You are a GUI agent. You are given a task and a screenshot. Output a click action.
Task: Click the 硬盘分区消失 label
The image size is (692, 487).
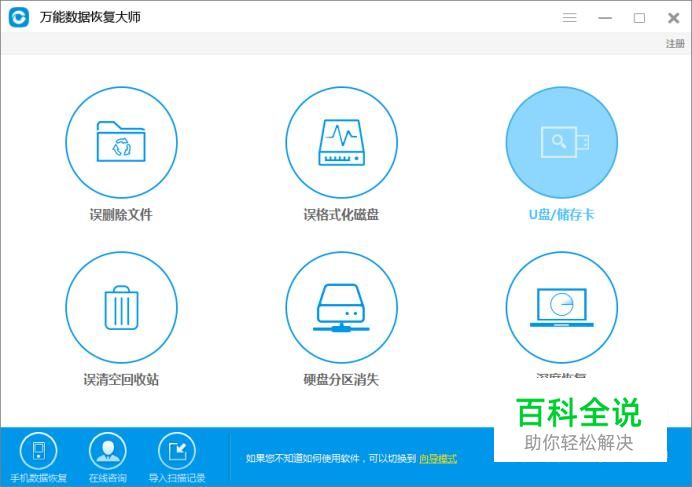(341, 380)
